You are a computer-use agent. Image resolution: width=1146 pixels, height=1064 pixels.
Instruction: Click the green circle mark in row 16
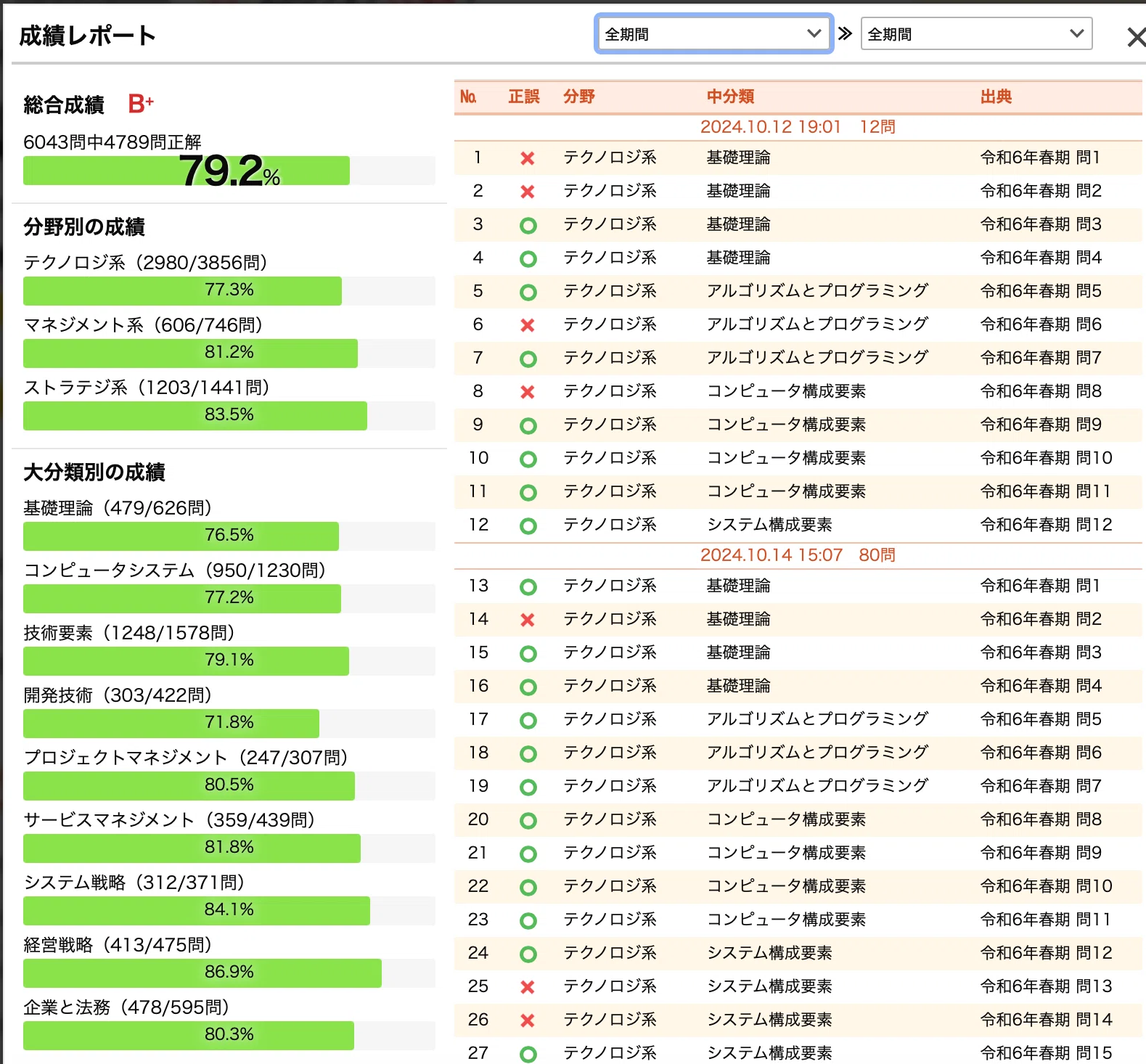(528, 687)
